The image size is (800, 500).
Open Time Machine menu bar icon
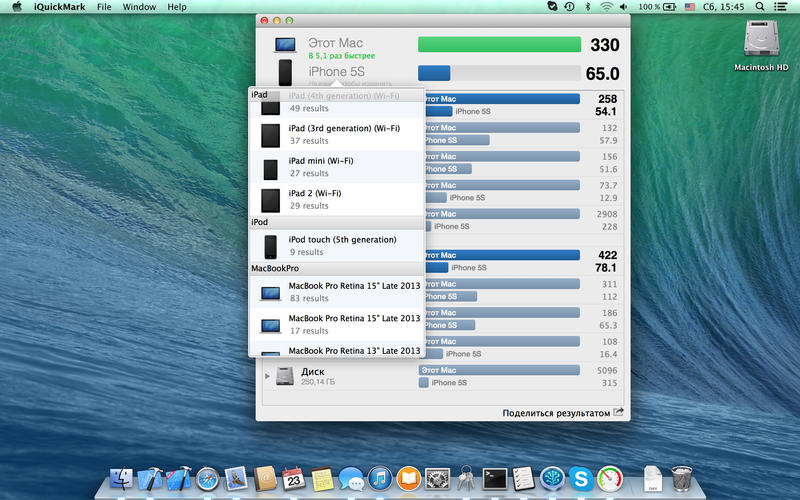pyautogui.click(x=569, y=7)
